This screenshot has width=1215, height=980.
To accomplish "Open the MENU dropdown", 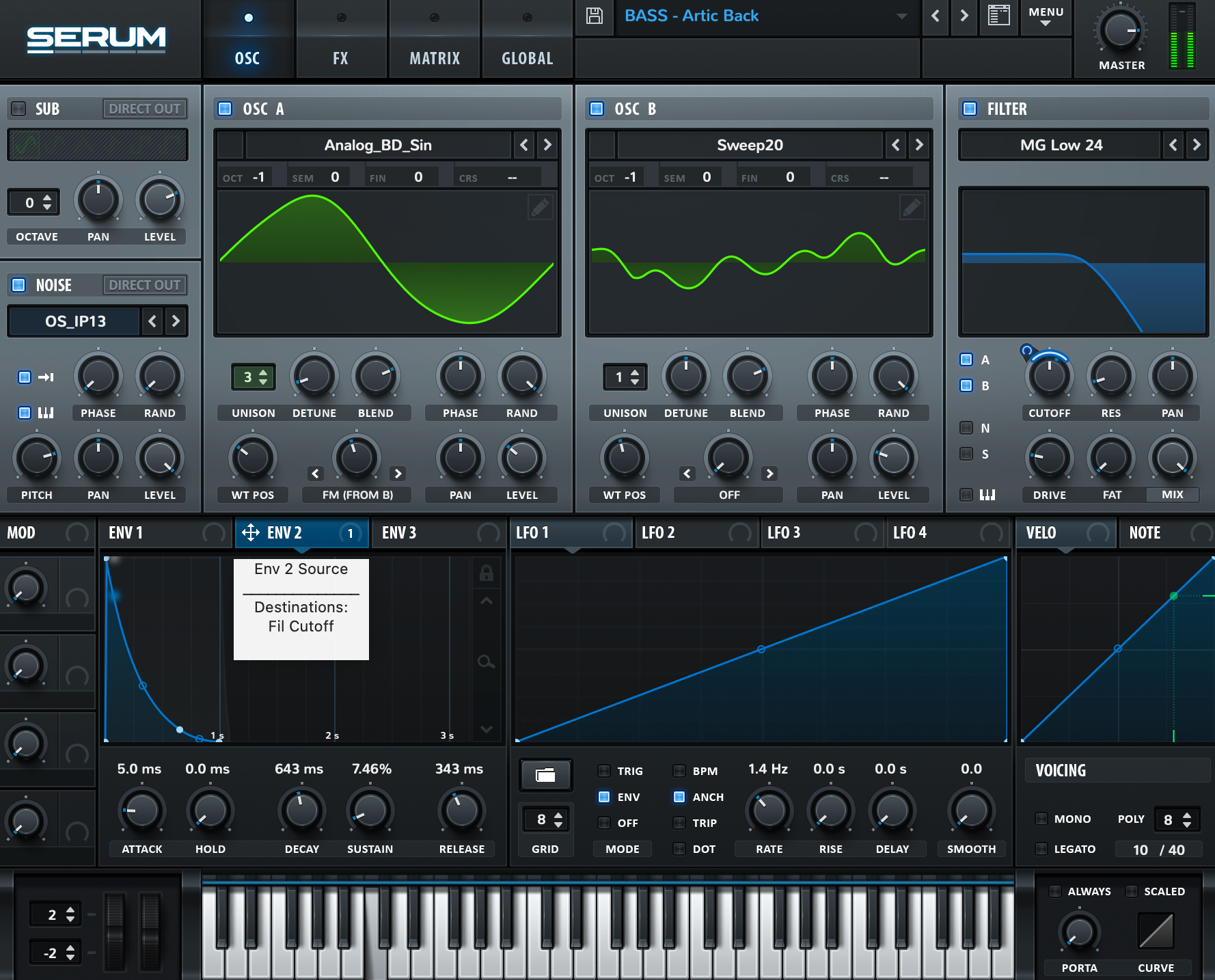I will [x=1046, y=16].
